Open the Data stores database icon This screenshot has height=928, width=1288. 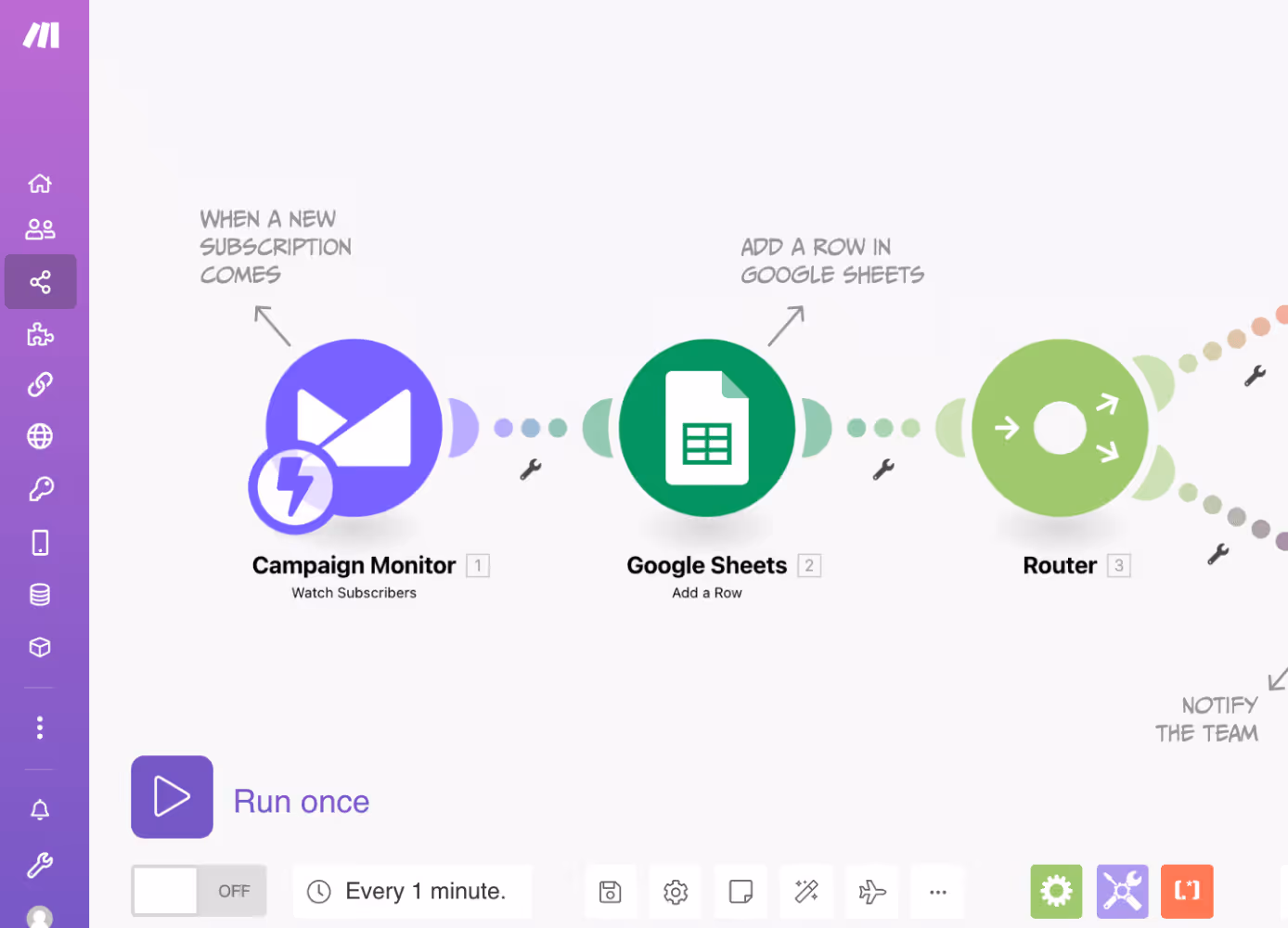click(40, 595)
